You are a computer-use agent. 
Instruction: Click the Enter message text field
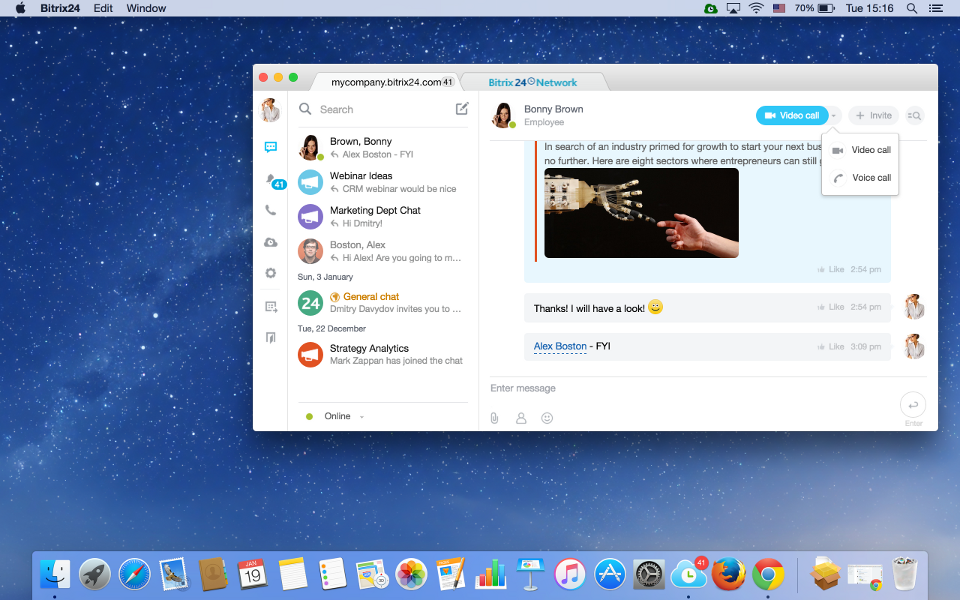pyautogui.click(x=690, y=388)
